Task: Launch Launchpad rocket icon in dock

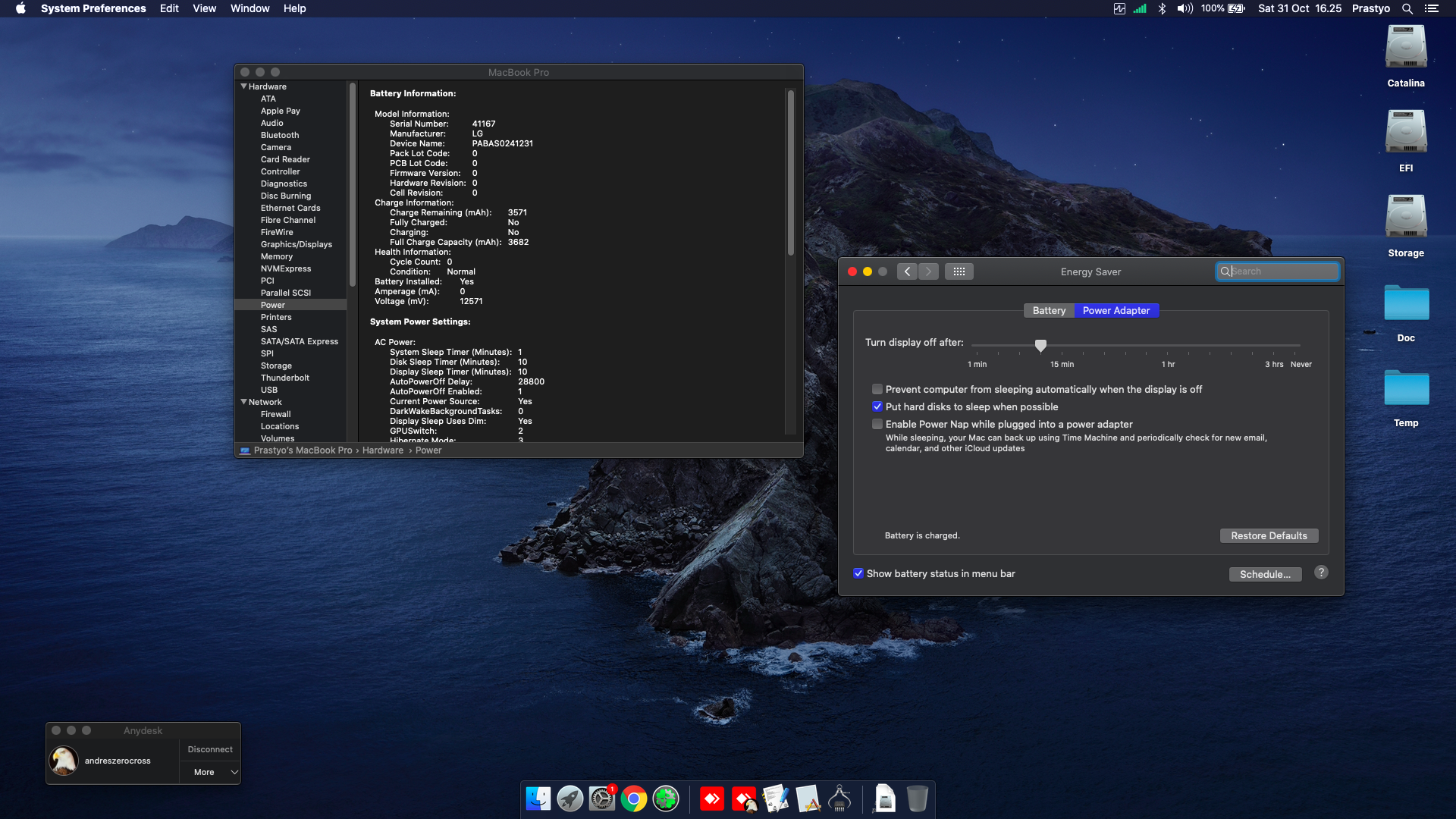Action: click(570, 799)
